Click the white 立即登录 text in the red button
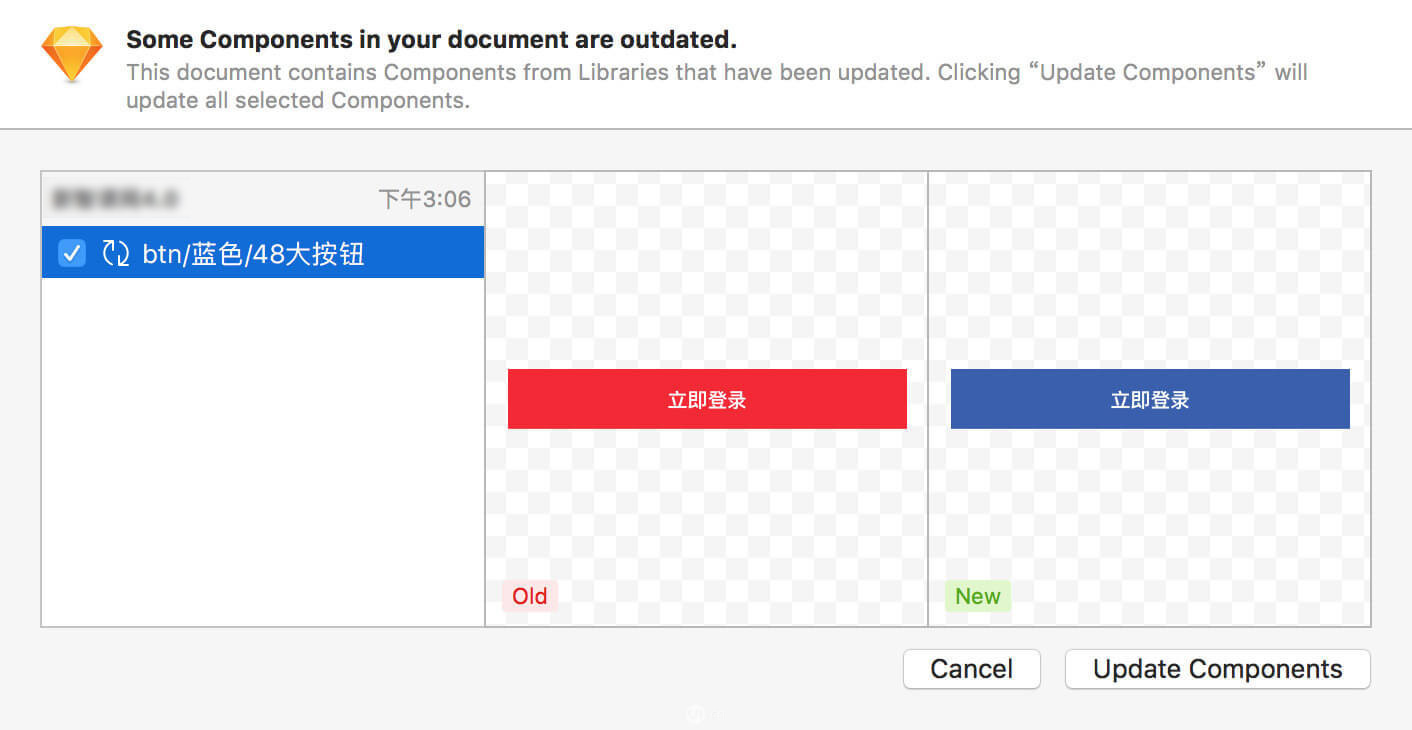The image size is (1412, 730). pos(707,400)
